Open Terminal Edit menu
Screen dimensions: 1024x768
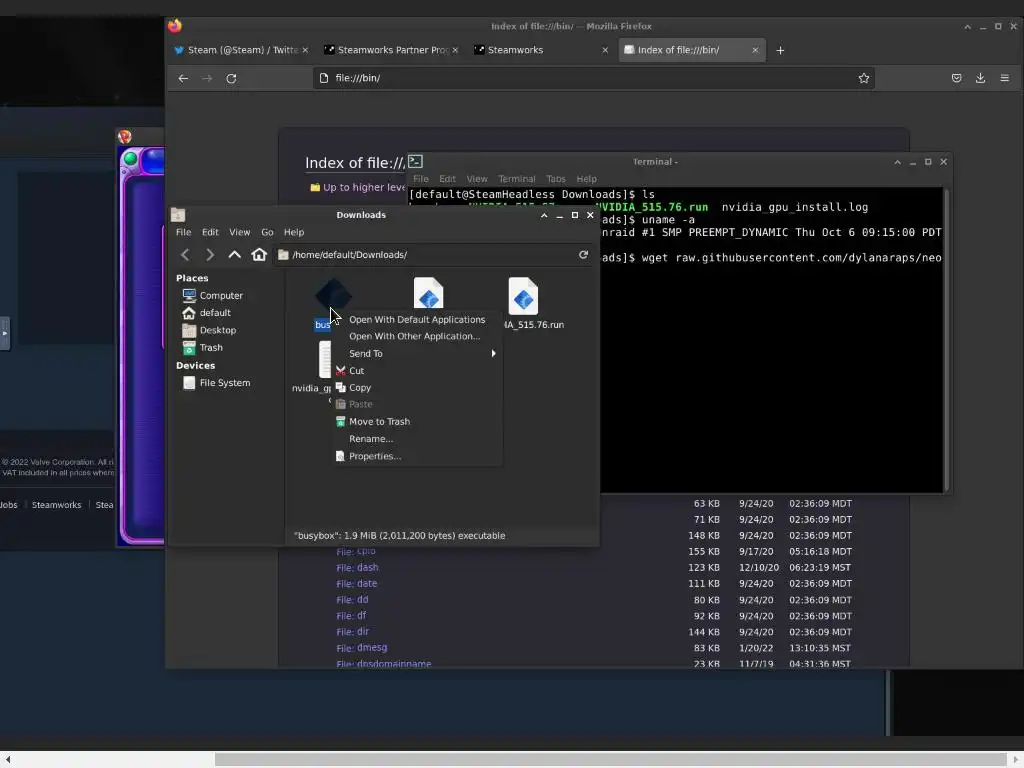click(447, 179)
